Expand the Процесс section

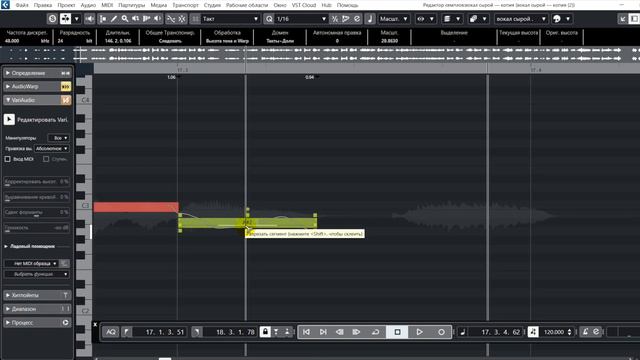pos(8,322)
